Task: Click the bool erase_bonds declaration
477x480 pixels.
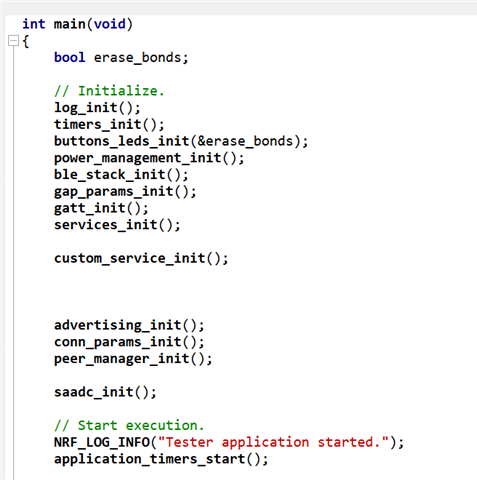Action: tap(121, 58)
